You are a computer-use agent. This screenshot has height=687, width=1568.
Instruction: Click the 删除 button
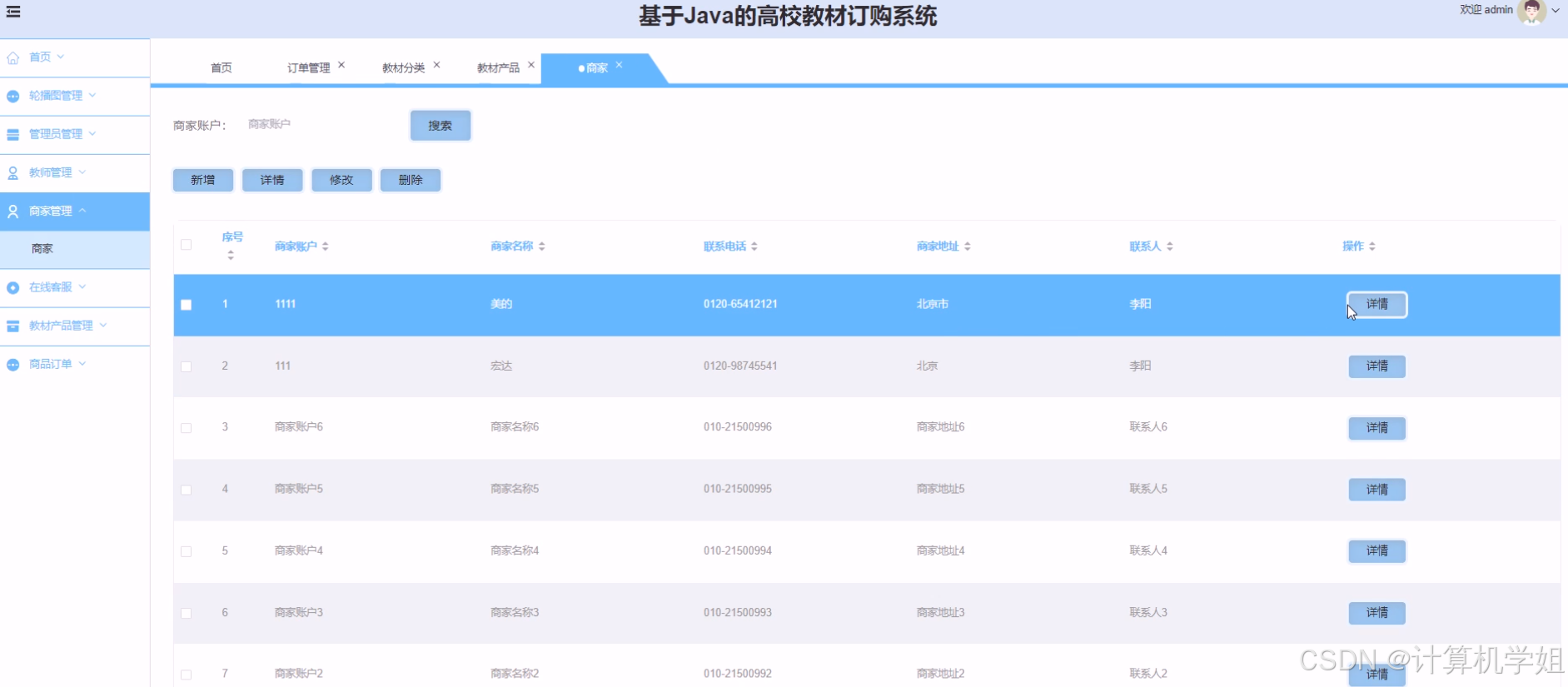(411, 180)
